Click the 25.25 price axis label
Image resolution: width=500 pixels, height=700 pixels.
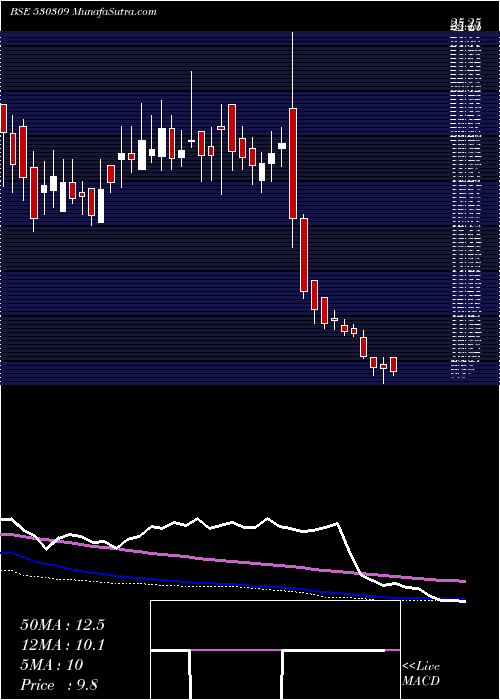tap(465, 24)
